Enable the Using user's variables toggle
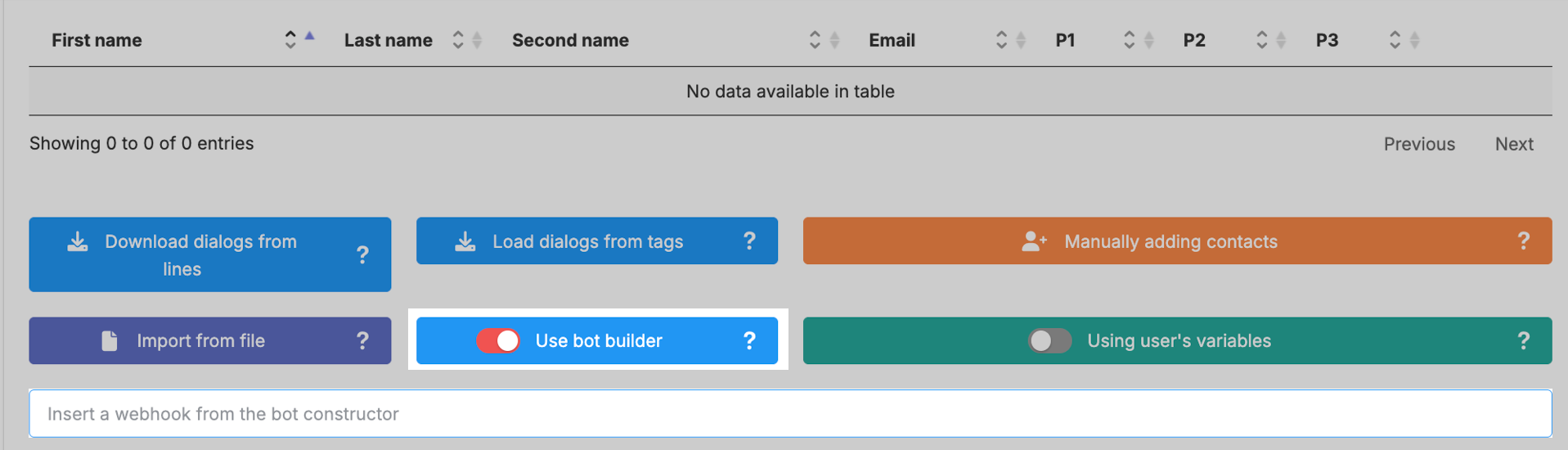The image size is (1568, 450). pos(1049,341)
